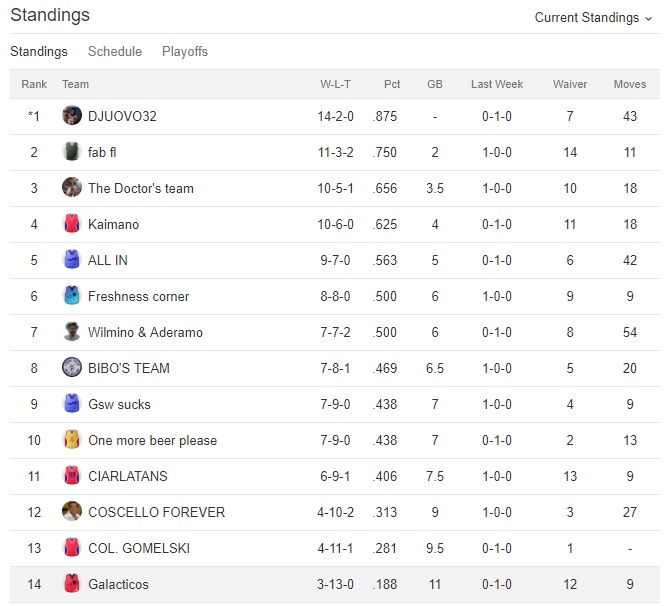Viewport: 666px width, 606px height.
Task: Select the Standings tab
Action: click(x=39, y=51)
